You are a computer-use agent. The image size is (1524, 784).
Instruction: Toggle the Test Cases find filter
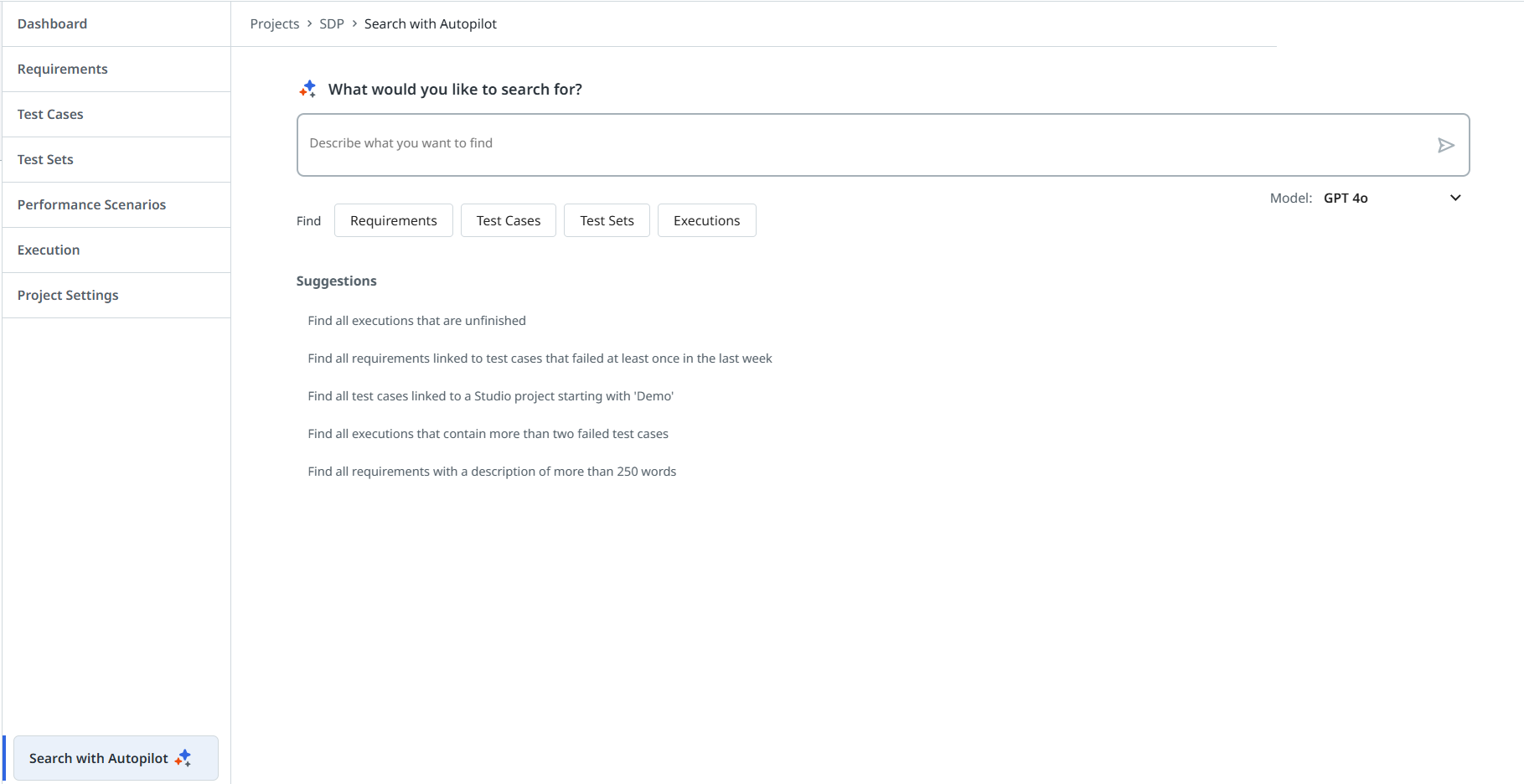508,221
